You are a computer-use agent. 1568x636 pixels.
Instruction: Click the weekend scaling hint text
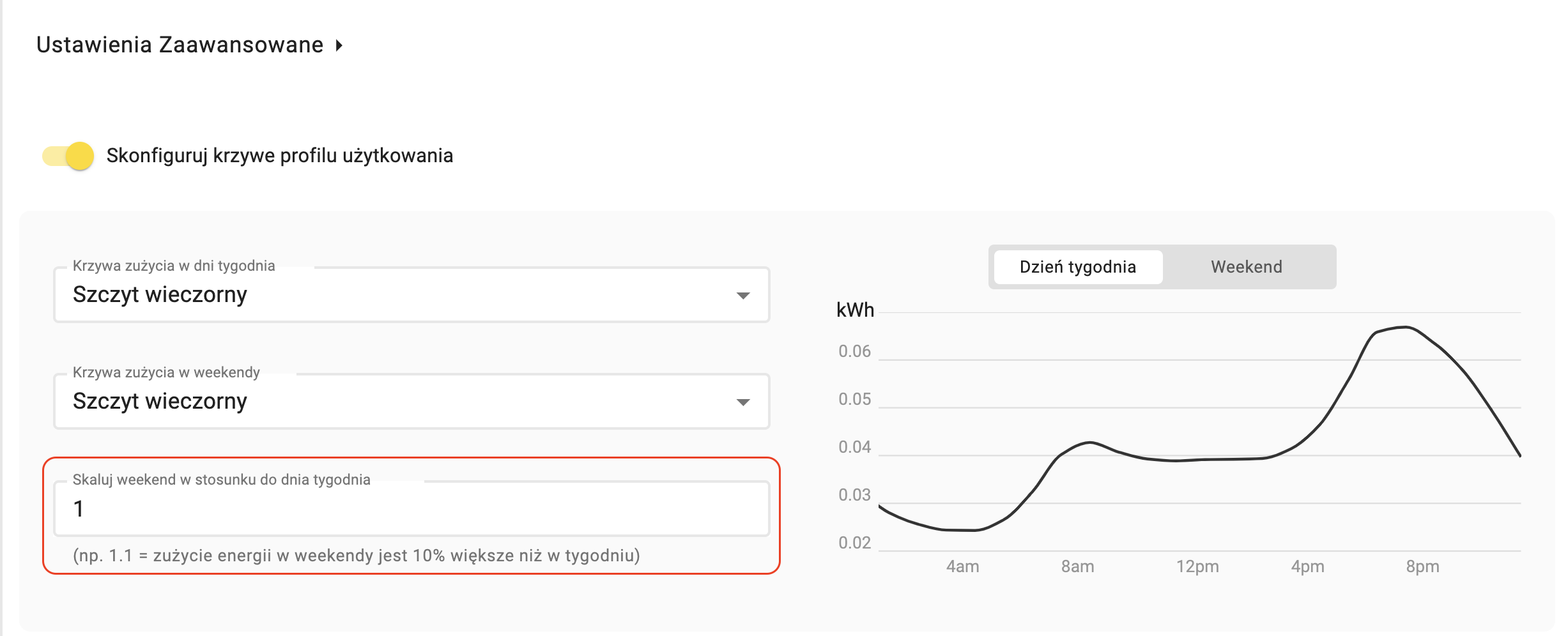pos(357,556)
